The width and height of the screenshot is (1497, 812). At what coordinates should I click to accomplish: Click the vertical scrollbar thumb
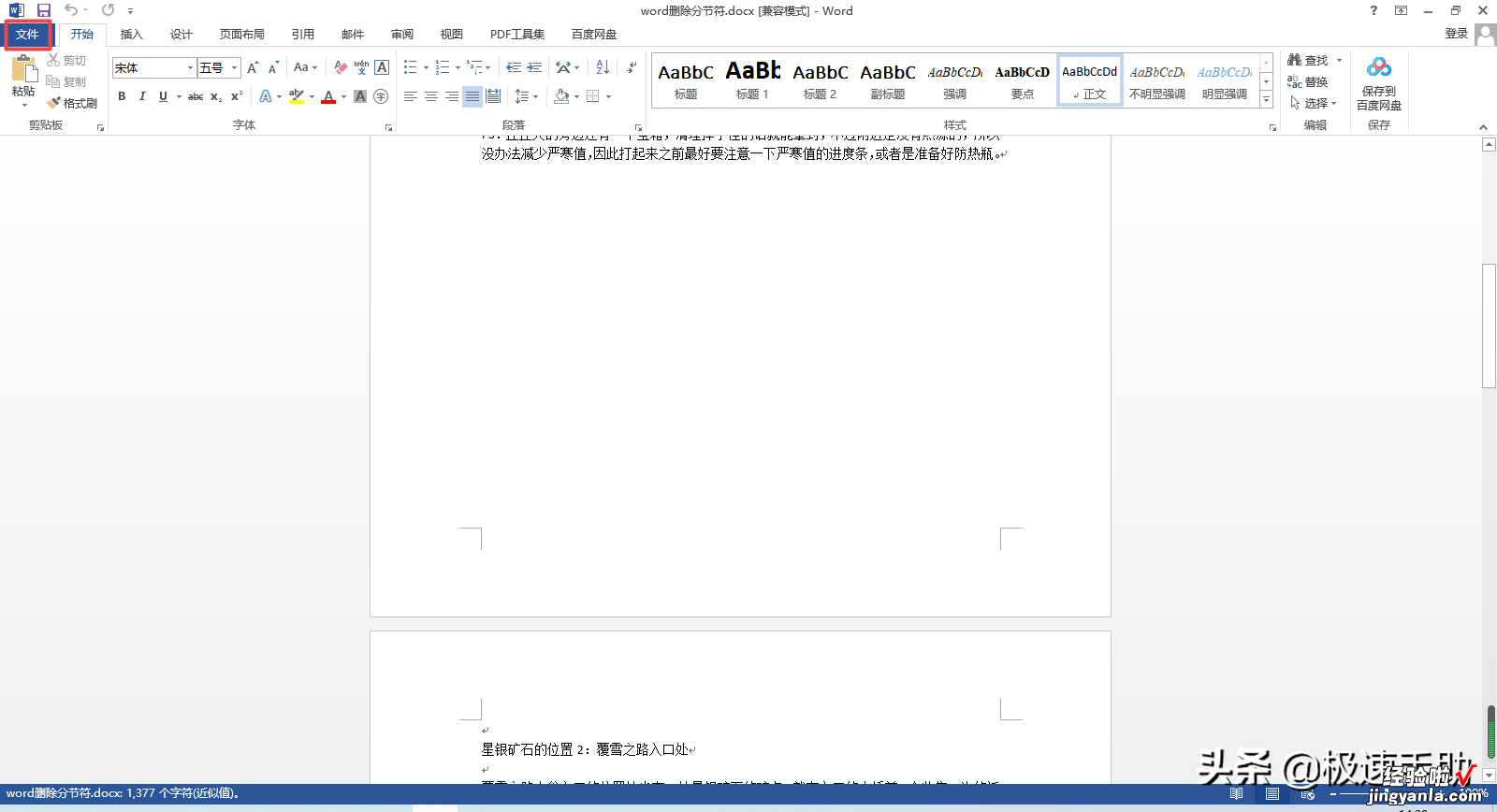coord(1489,326)
